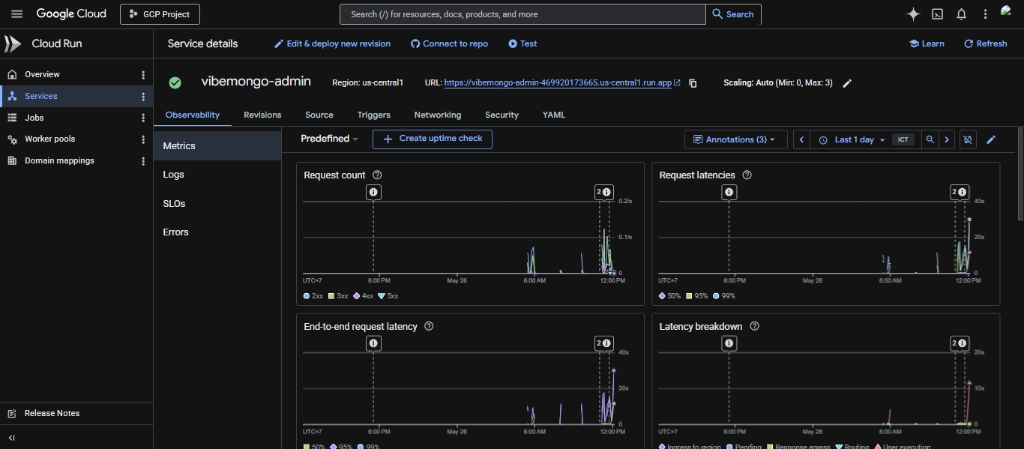Click Create uptime check button
The height and width of the screenshot is (449, 1024).
[x=432, y=139]
